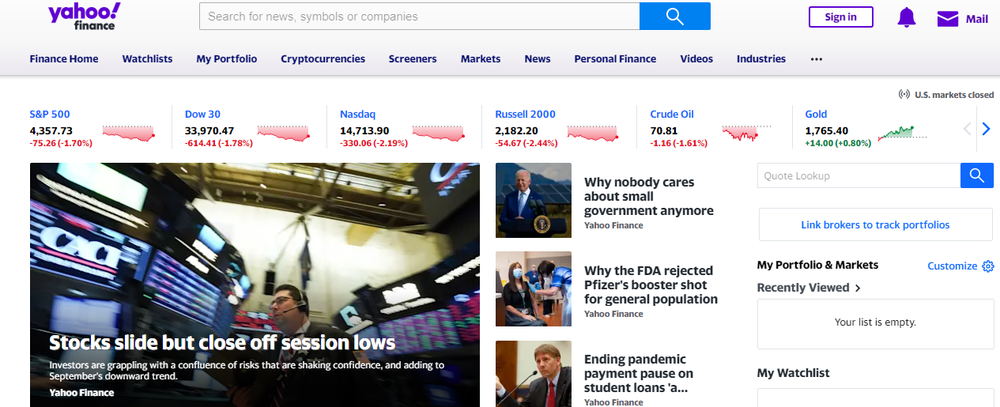
Task: Click the Yahoo Finance logo
Action: click(84, 16)
